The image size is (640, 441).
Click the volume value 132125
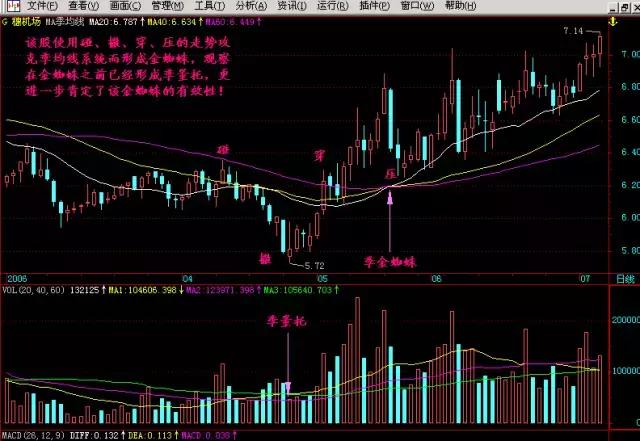(84, 290)
